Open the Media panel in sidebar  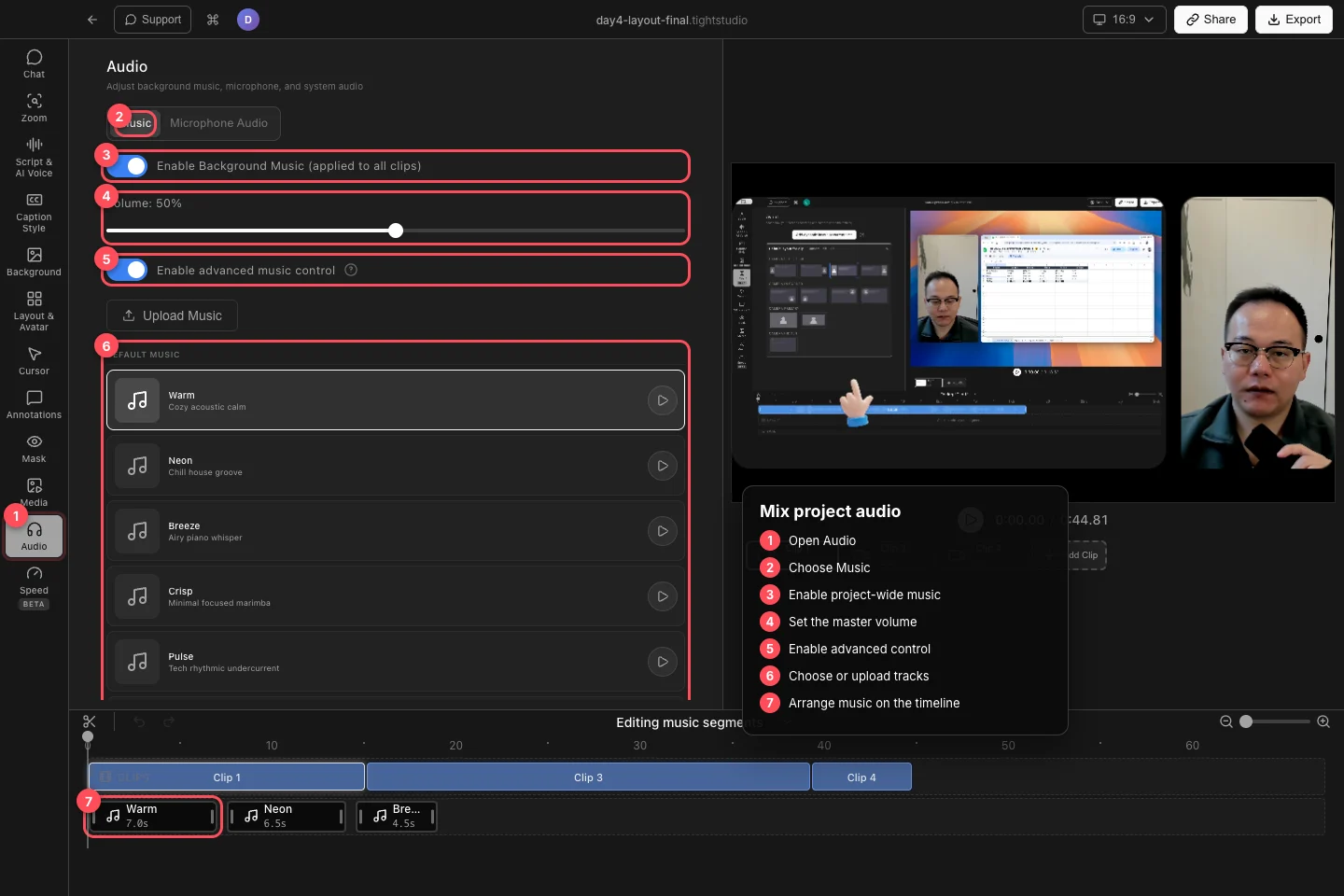[35, 492]
